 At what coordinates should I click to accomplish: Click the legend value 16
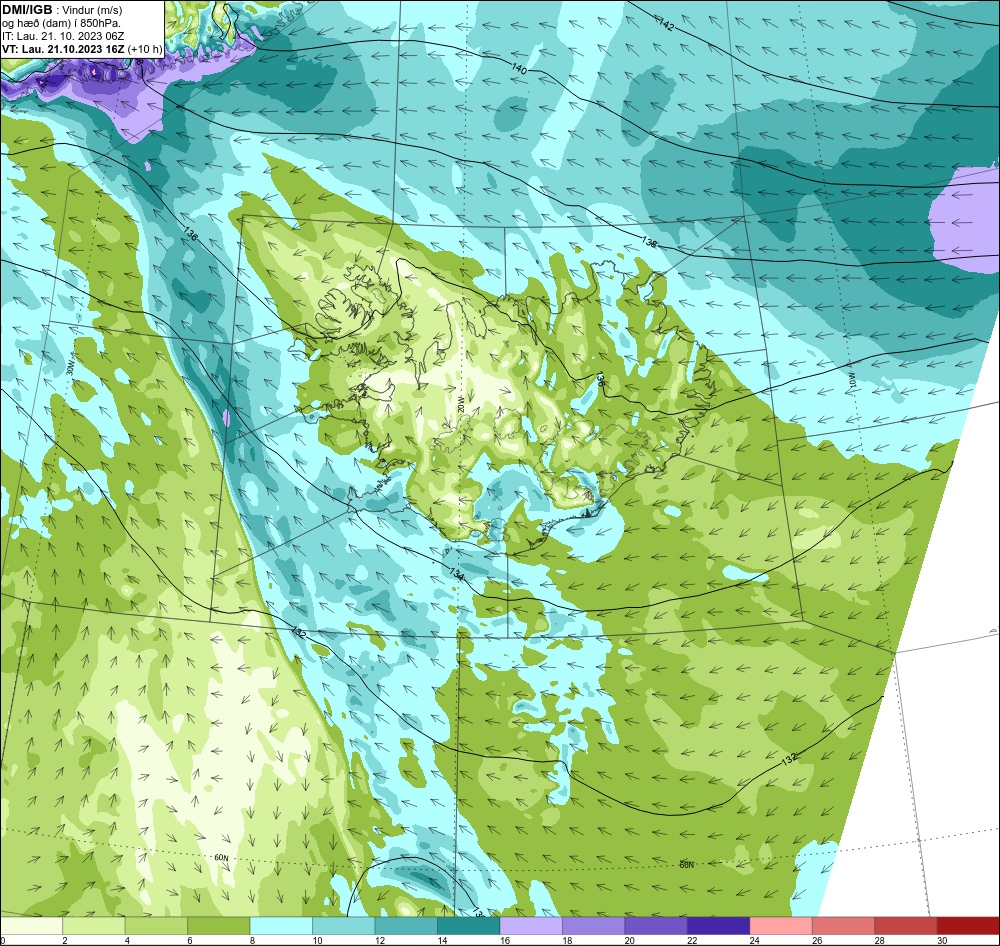[504, 940]
